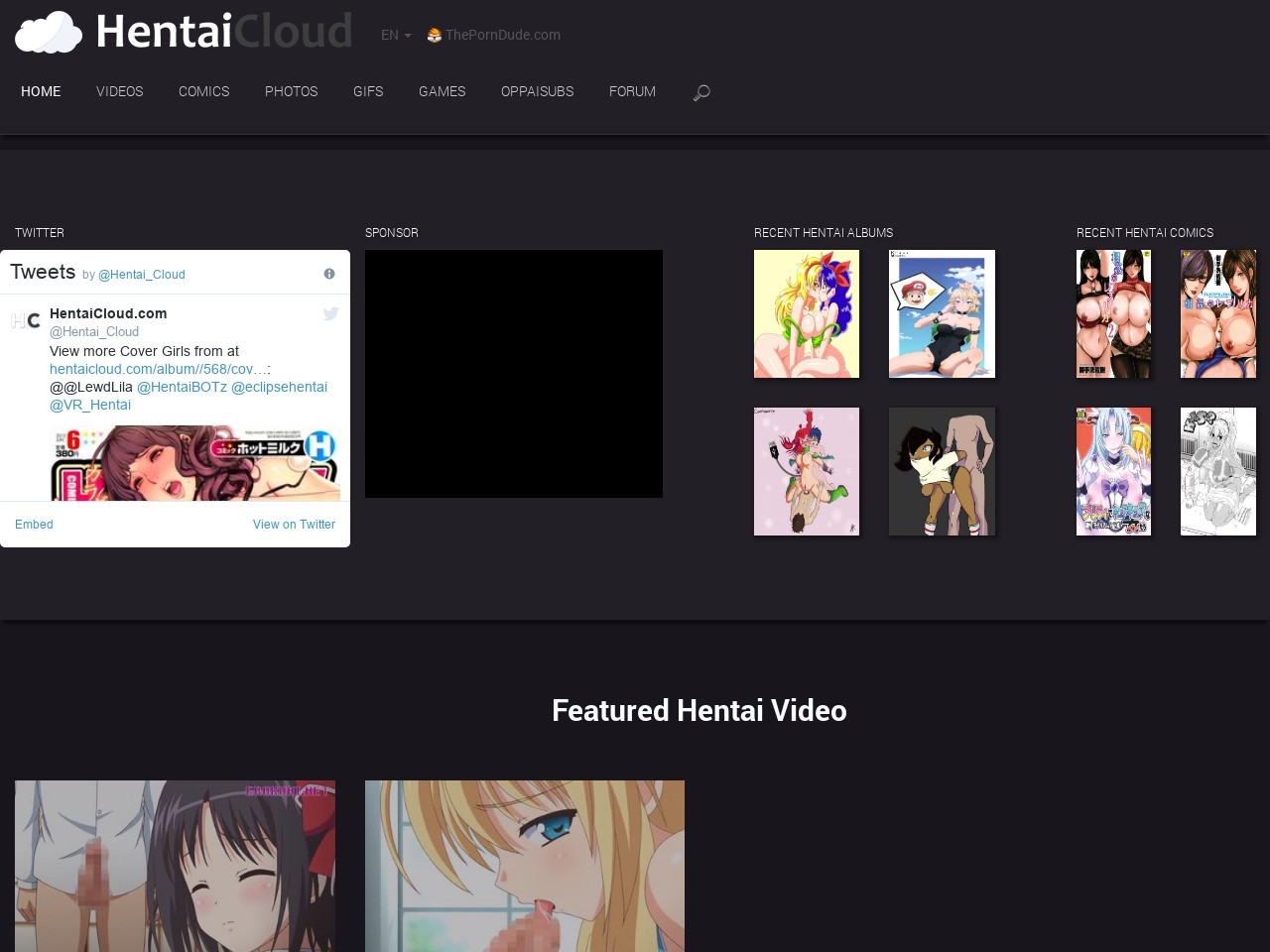Click the icon beside ThePornDude.com
This screenshot has height=952, width=1270.
(x=434, y=35)
